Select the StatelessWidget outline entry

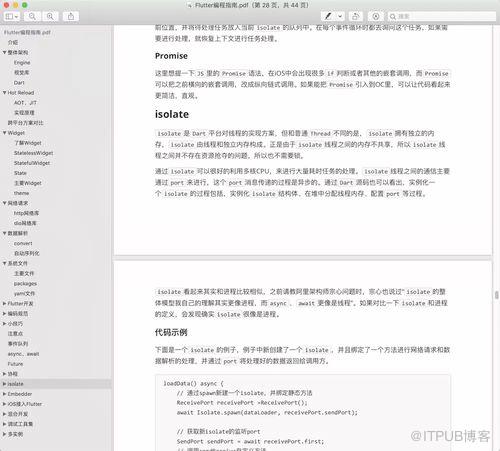point(33,153)
